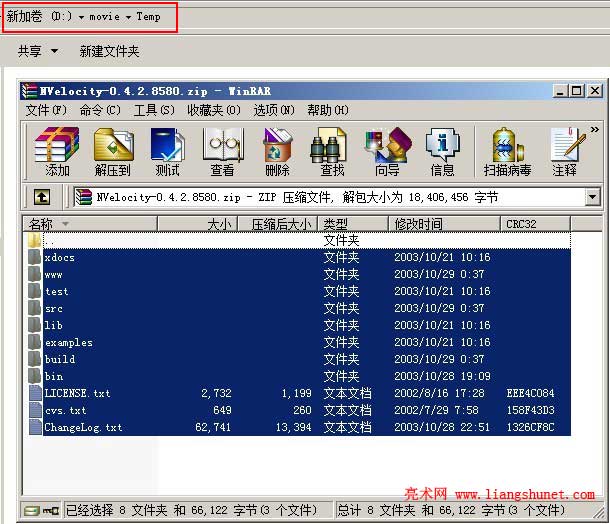Click the examples folder icon
Screen dimensions: 610x524
point(35,342)
